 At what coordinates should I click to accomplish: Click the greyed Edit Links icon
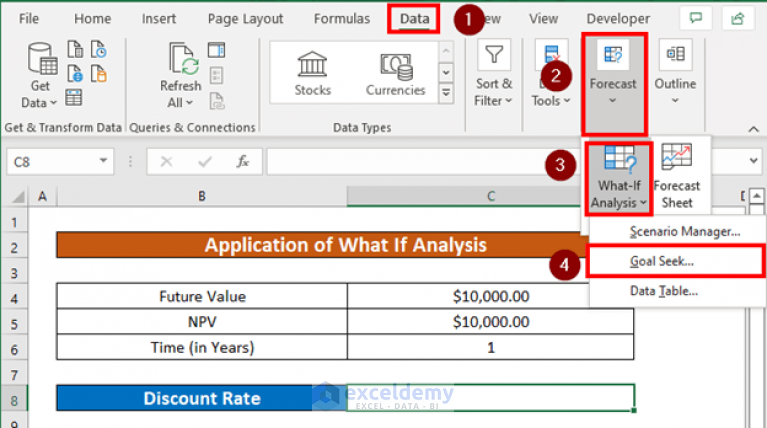[217, 101]
